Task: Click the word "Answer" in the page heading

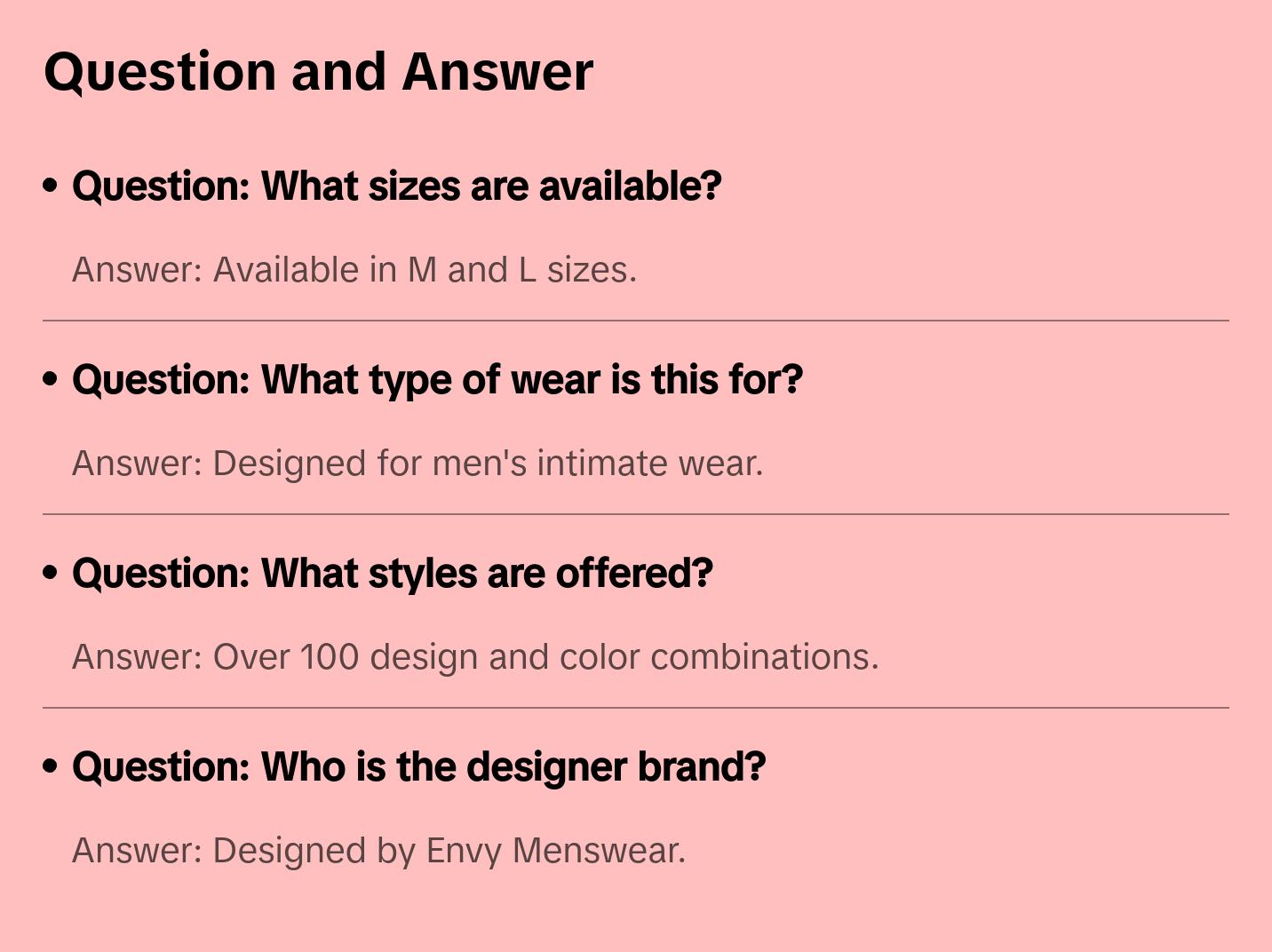Action: [x=497, y=72]
